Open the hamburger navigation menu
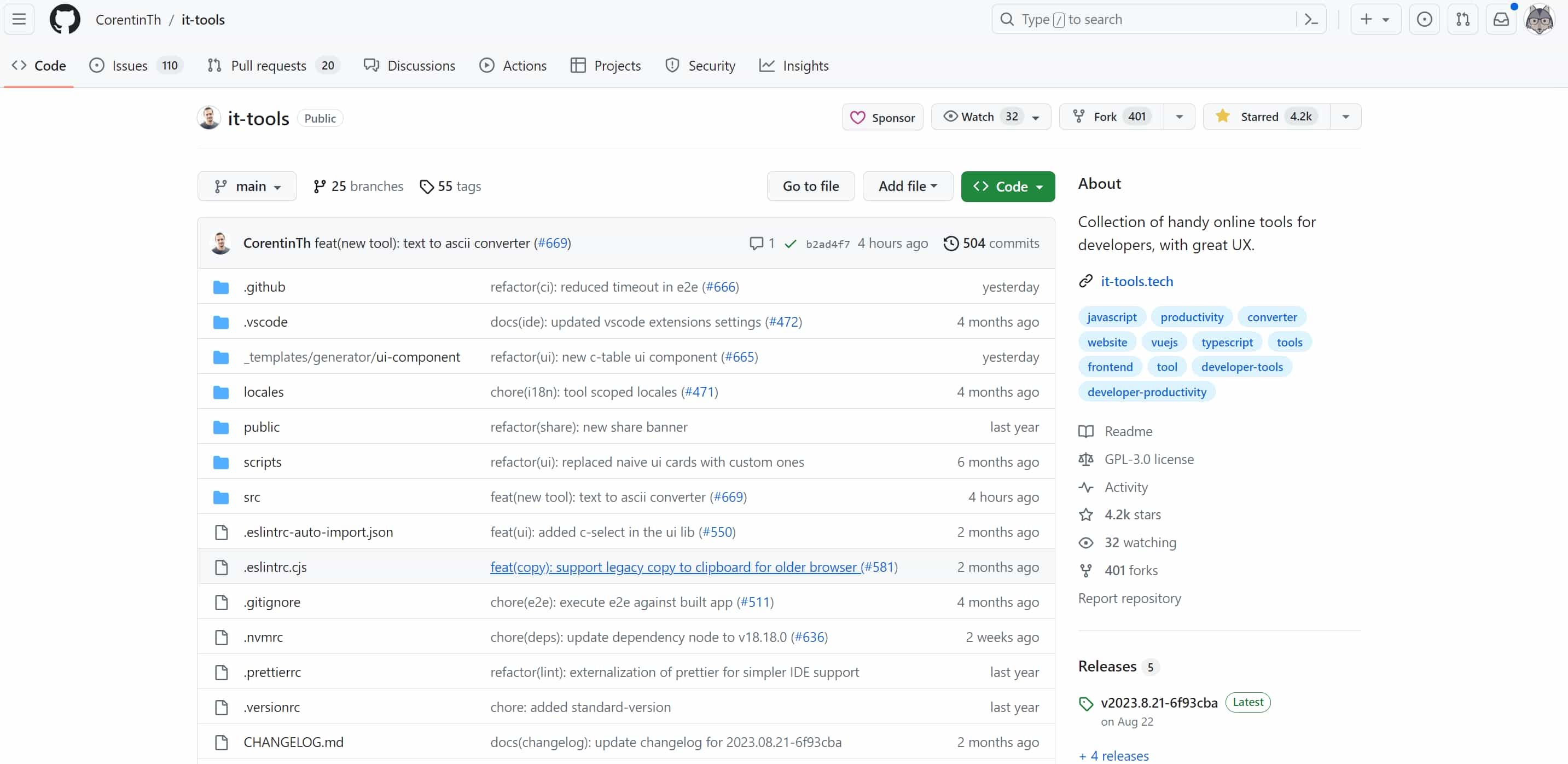Image resolution: width=1568 pixels, height=764 pixels. click(19, 20)
